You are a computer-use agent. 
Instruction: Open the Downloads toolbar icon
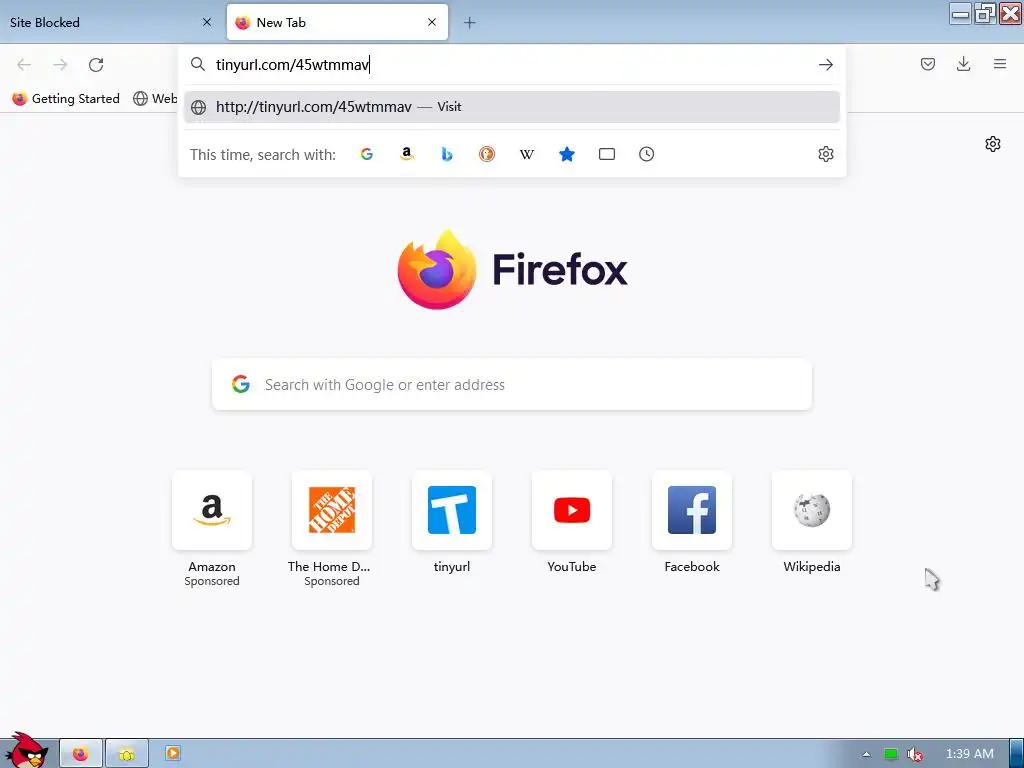[963, 64]
